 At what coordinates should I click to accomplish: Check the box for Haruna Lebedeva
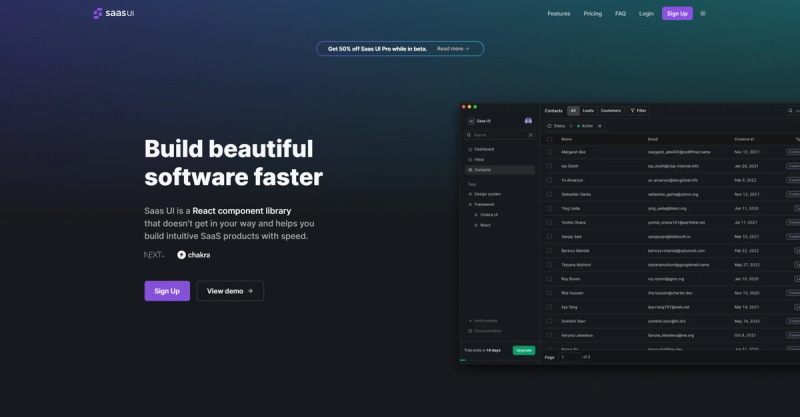549,335
